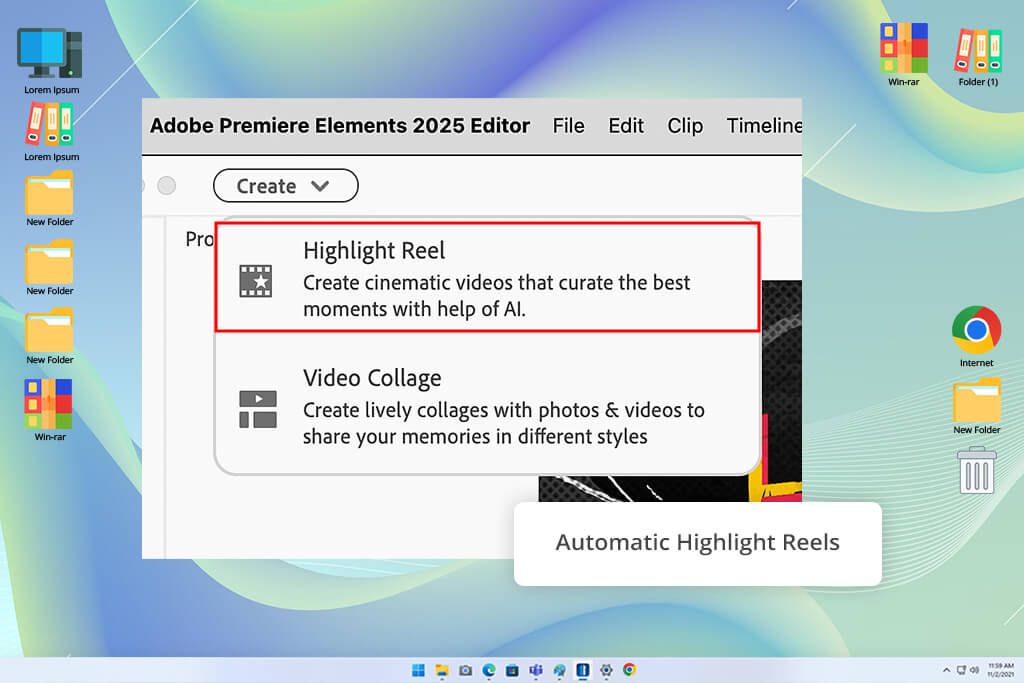Open the Clip menu
The height and width of the screenshot is (683, 1024).
685,125
